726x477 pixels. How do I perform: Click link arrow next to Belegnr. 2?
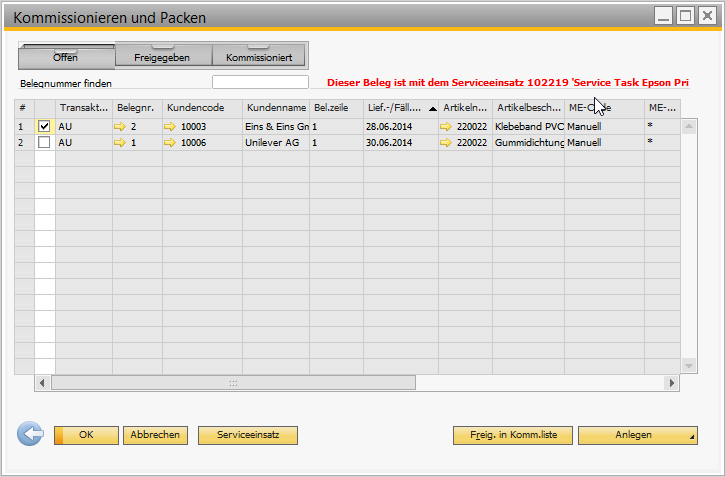121,127
